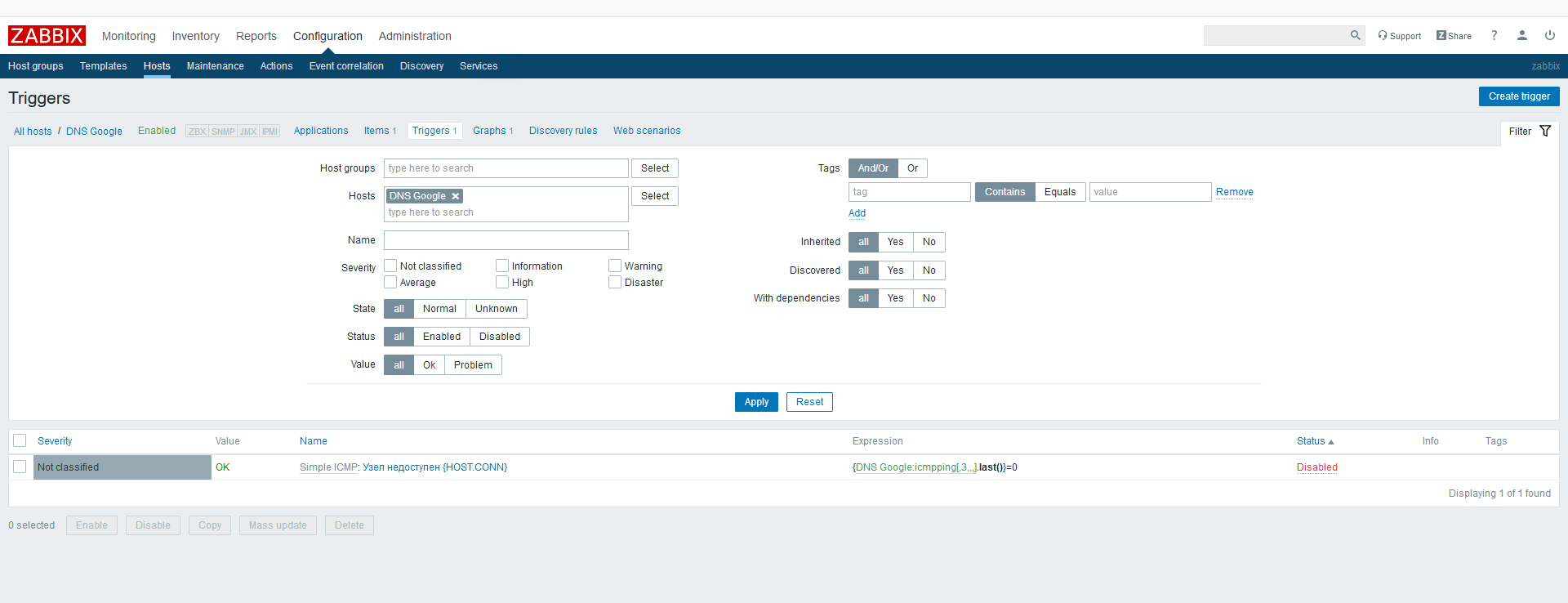Open the help question mark

[1494, 36]
